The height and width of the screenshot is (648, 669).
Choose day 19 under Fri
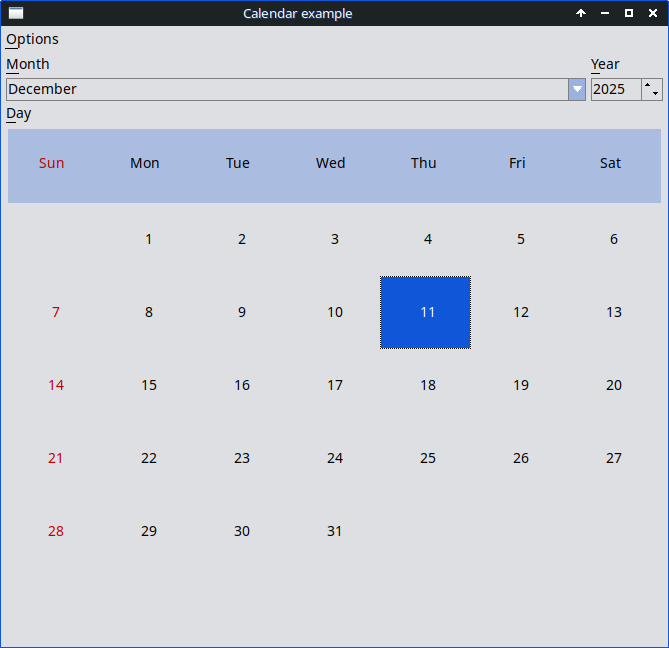coord(521,385)
